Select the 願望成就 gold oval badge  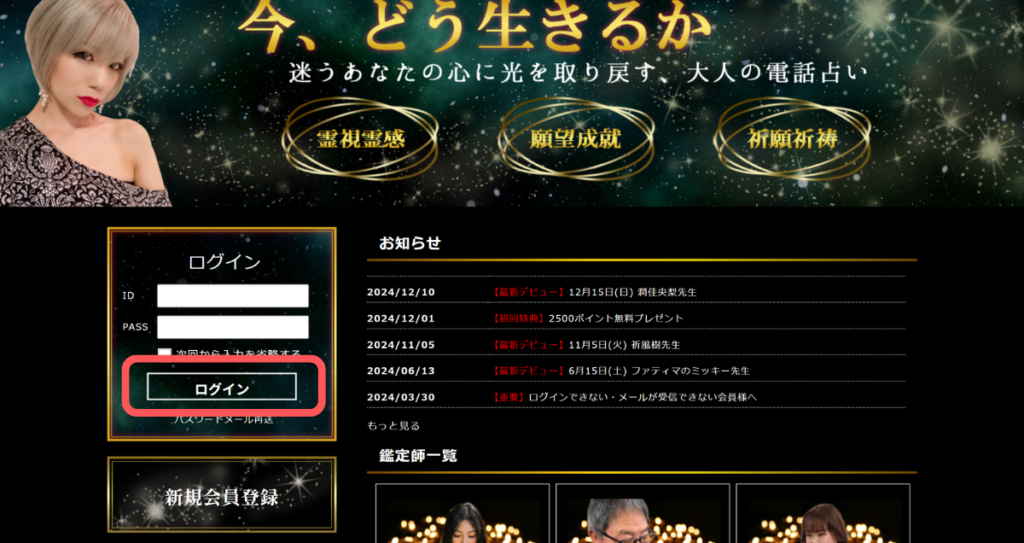575,139
